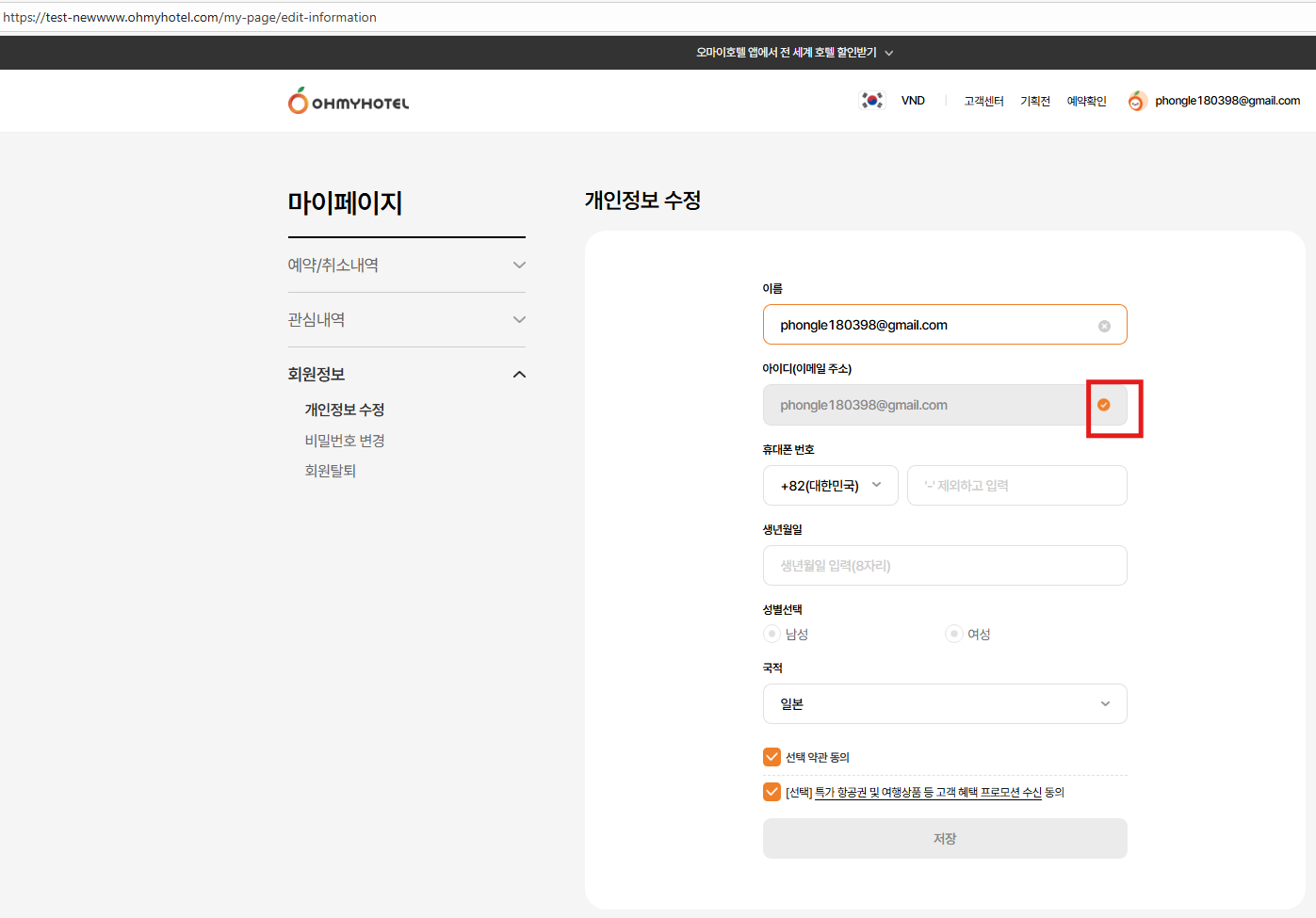This screenshot has width=1316, height=918.
Task: Click the 생년월일 birthdate input field
Action: point(944,566)
